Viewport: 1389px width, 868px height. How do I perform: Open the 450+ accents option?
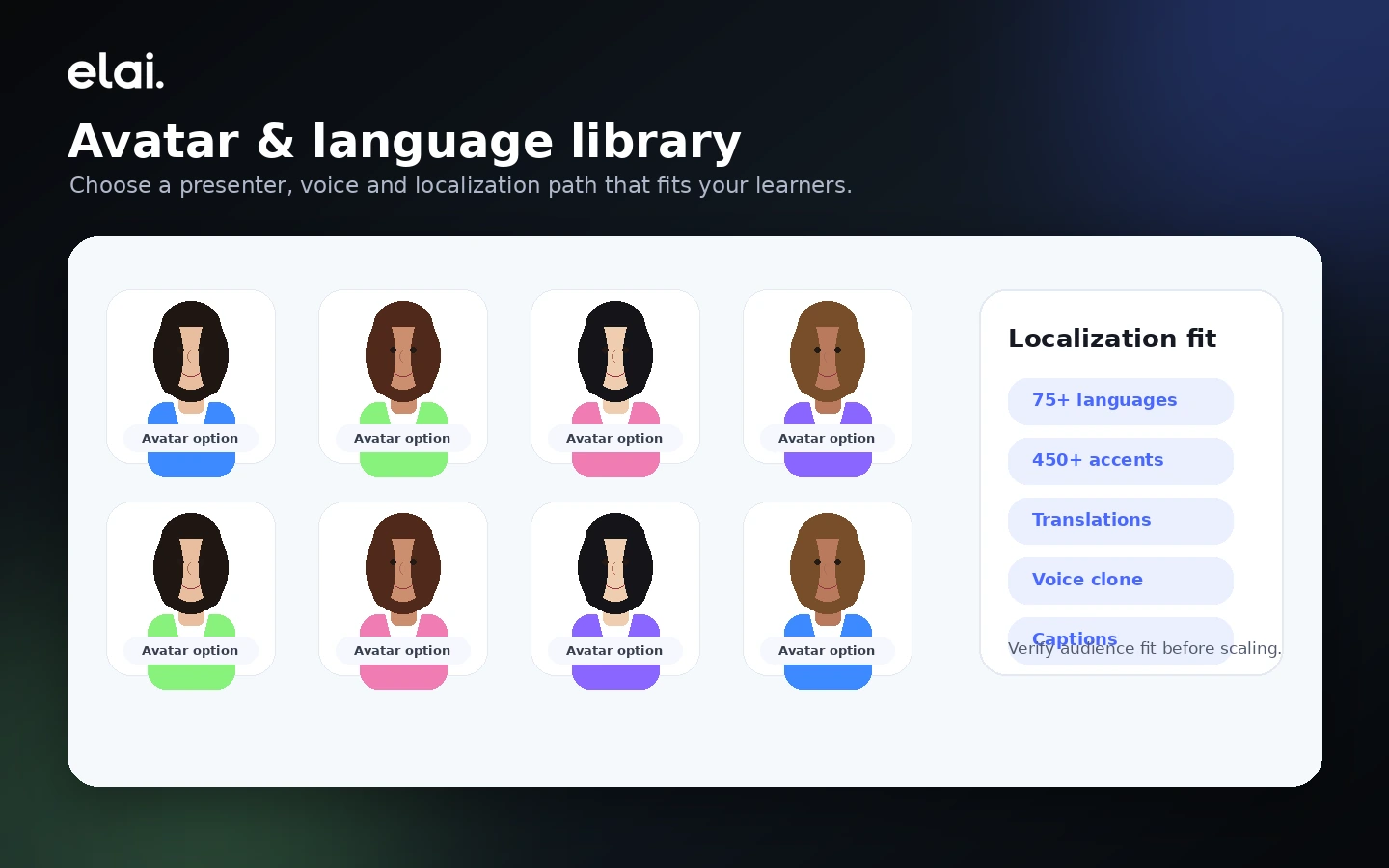coord(1121,461)
